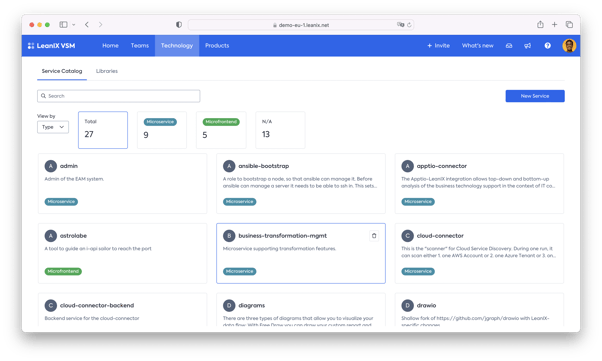Delete business-transformation-mgmt with trash icon
The image size is (602, 361).
[x=374, y=236]
